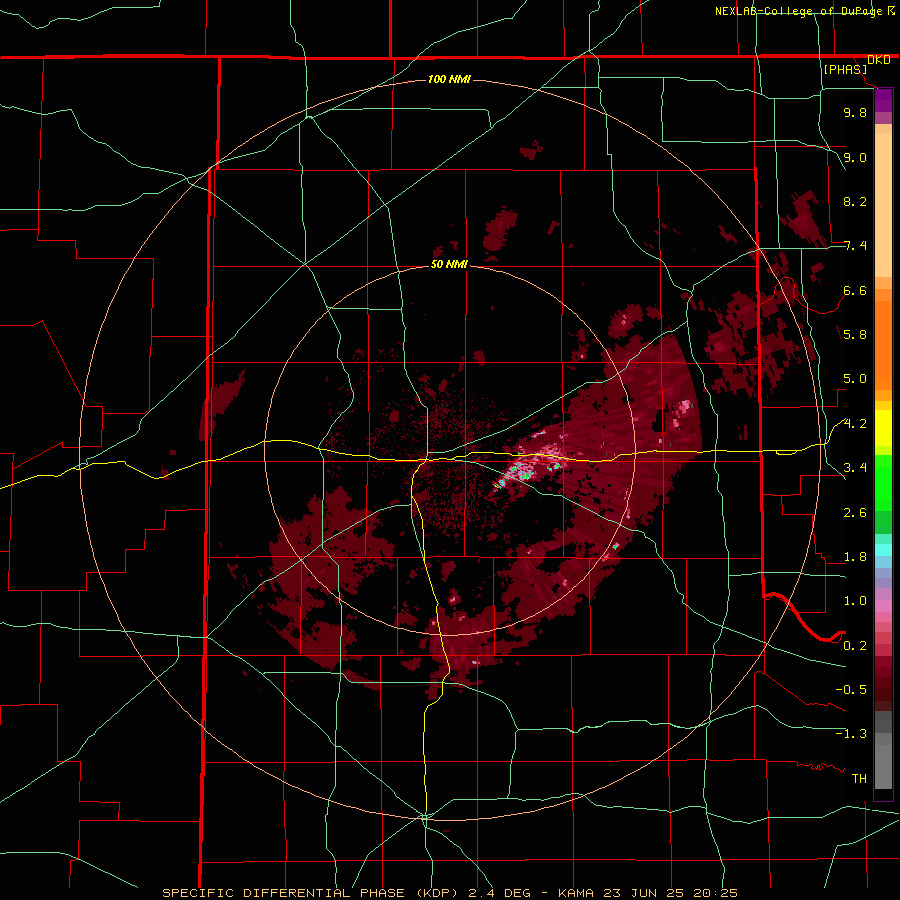Viewport: 900px width, 900px height.
Task: Click the 6.6 scale value
Action: point(855,290)
